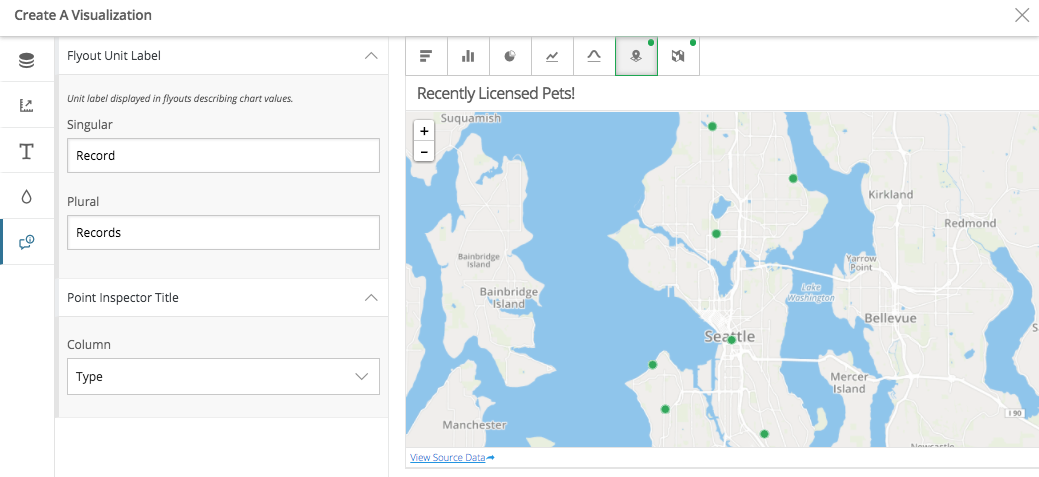Open the Flyout details speech bubble icon
This screenshot has height=477, width=1039.
pyautogui.click(x=27, y=242)
